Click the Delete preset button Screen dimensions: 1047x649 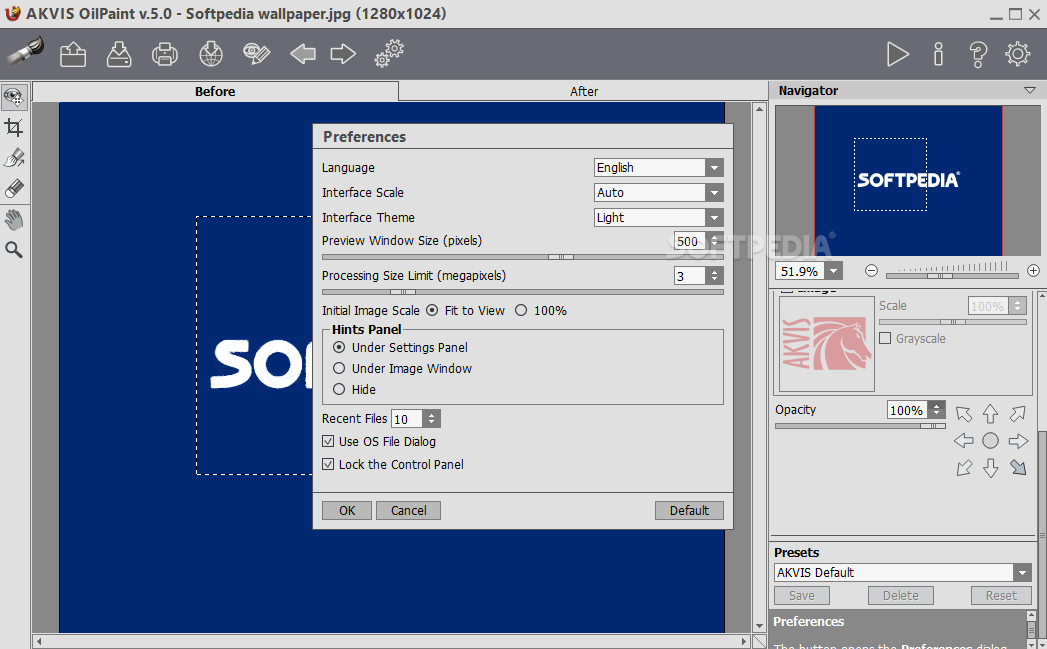coord(900,595)
